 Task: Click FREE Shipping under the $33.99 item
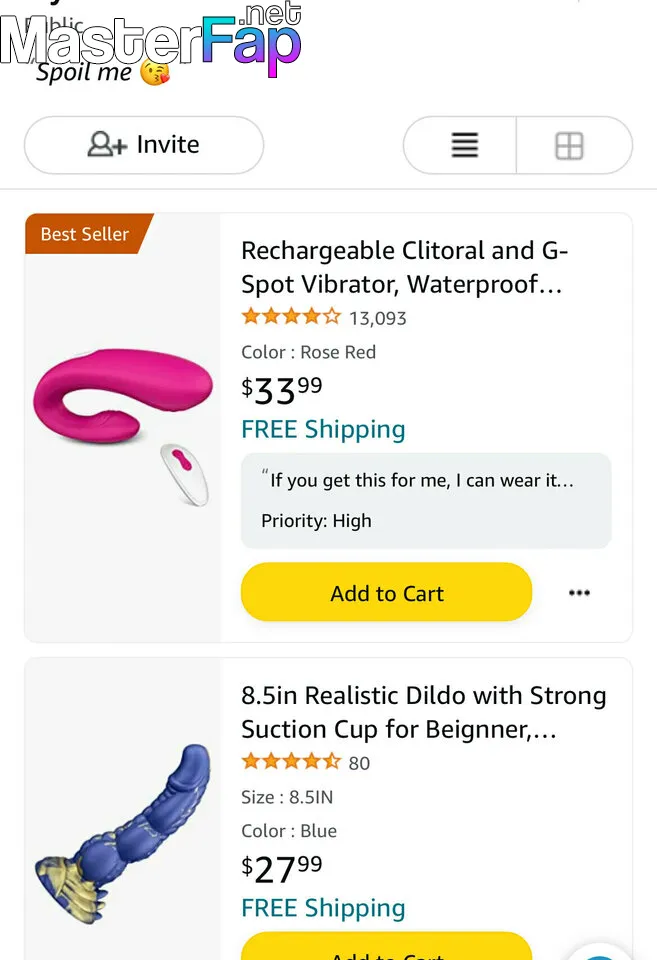[x=323, y=430]
